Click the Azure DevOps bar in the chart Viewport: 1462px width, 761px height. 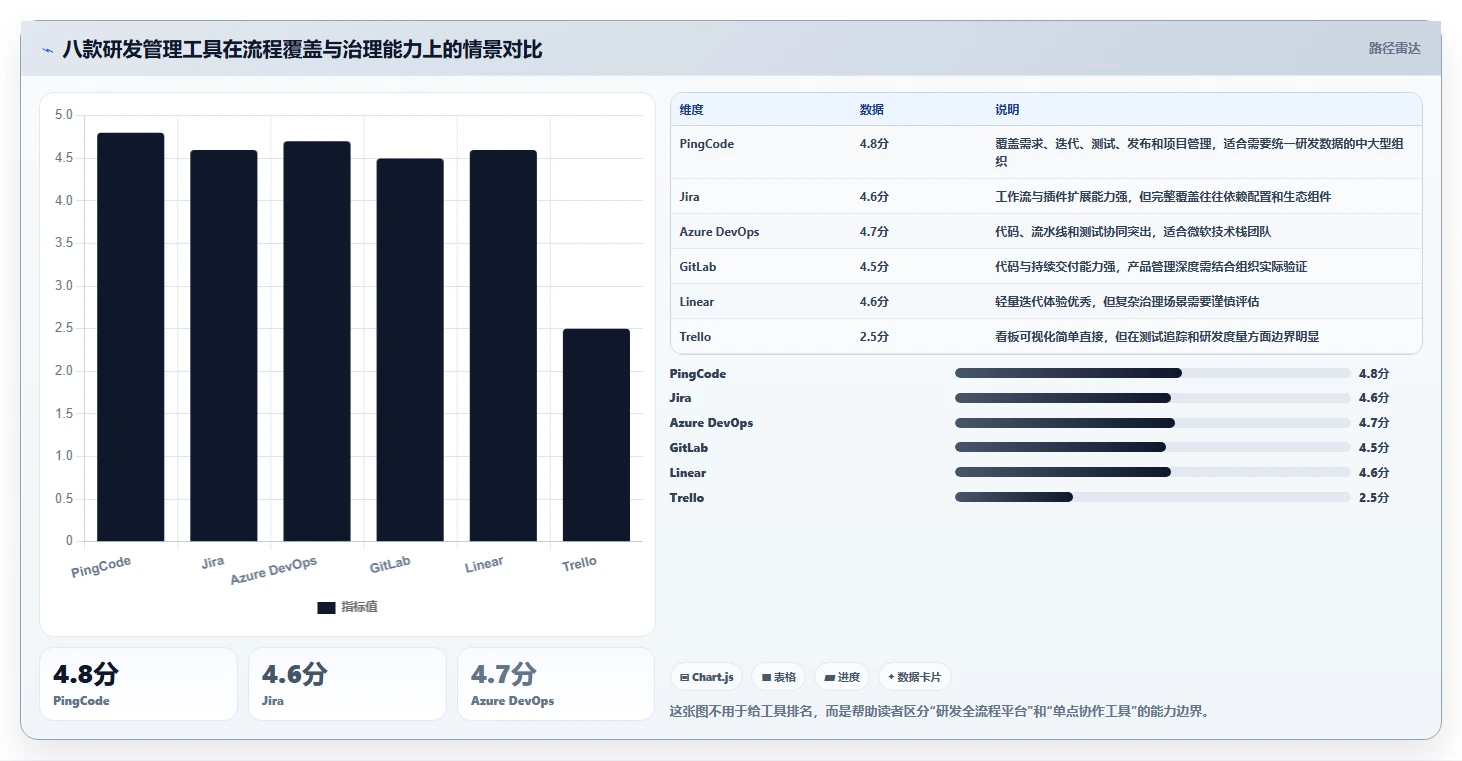click(317, 341)
